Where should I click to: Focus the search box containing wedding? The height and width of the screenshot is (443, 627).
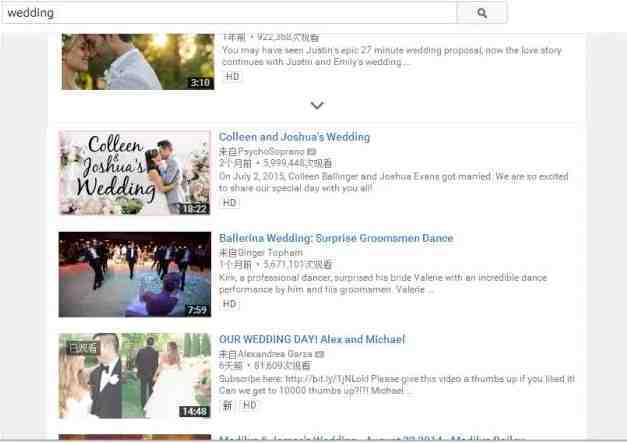pos(229,13)
